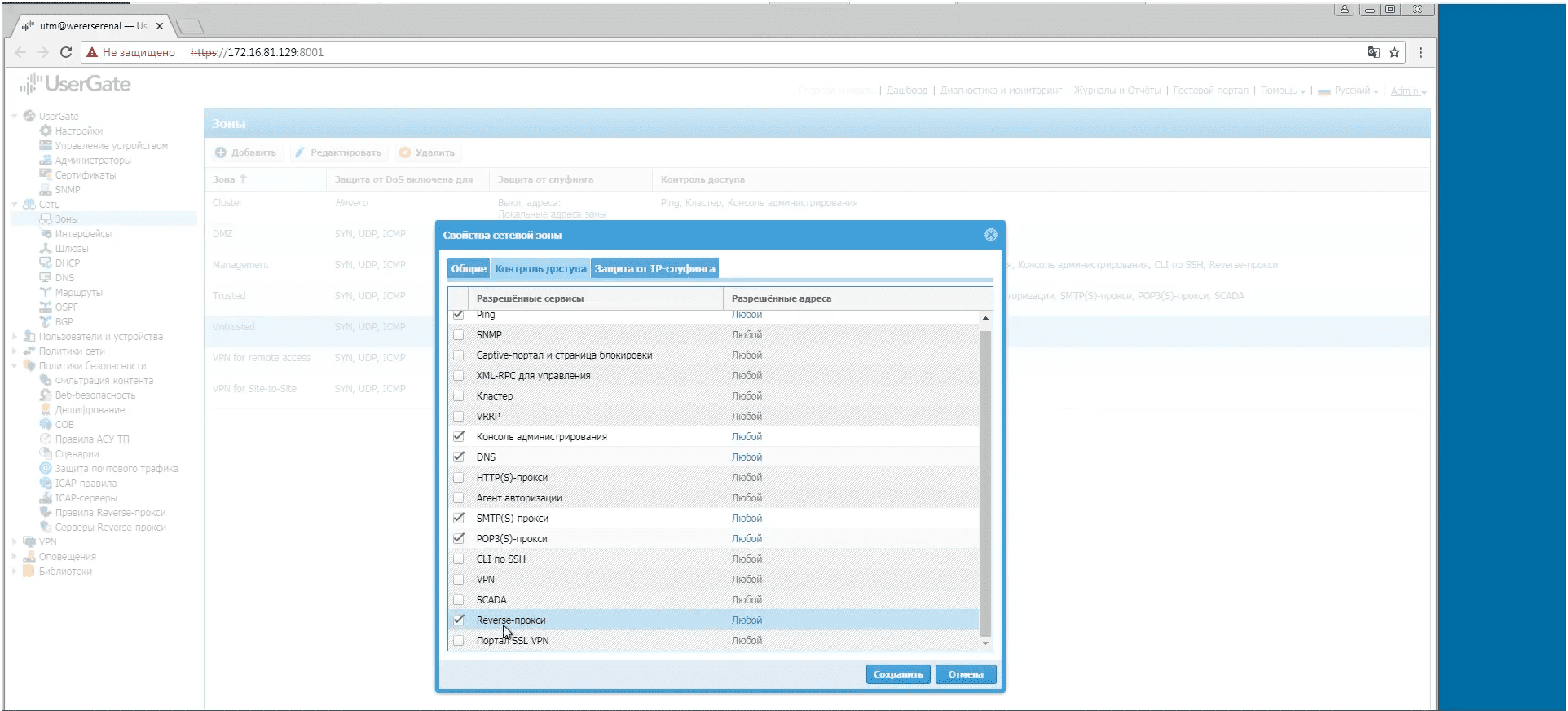Open Интерфейсы in sidebar
Image resolution: width=1568 pixels, height=711 pixels.
pyautogui.click(x=83, y=234)
